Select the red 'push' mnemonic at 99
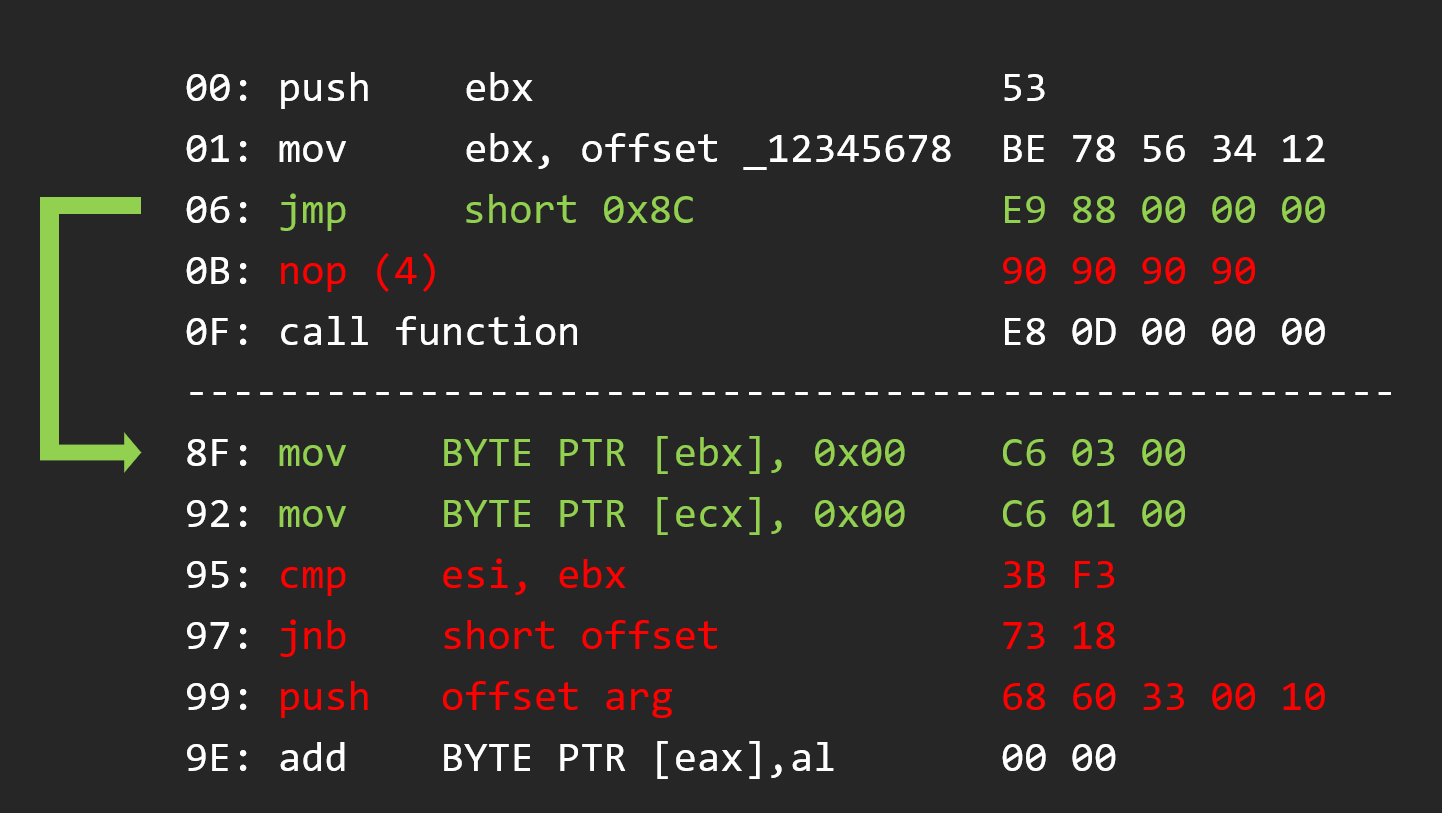Screen dimensions: 1442x813 324,699
